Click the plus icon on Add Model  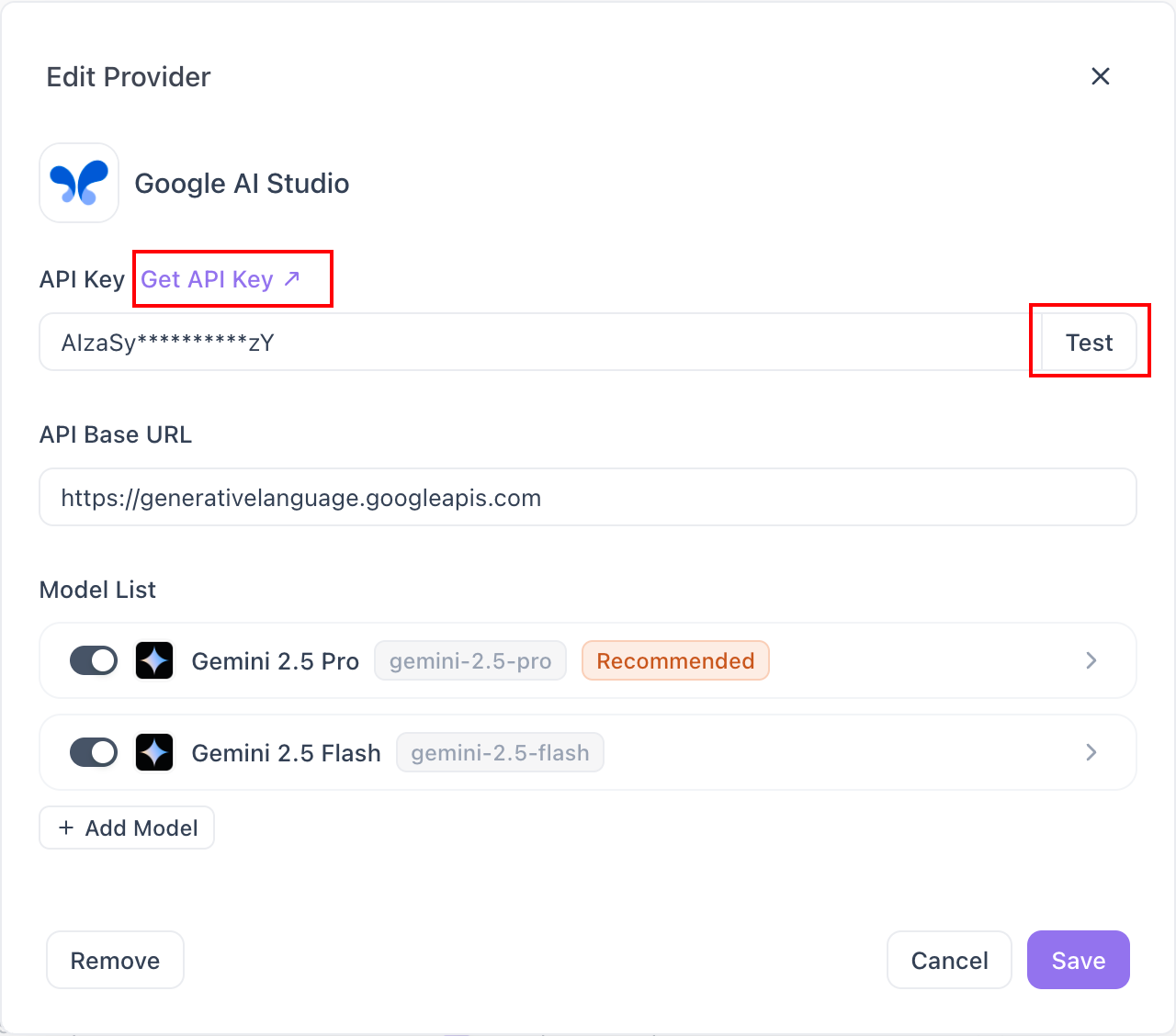pyautogui.click(x=66, y=828)
